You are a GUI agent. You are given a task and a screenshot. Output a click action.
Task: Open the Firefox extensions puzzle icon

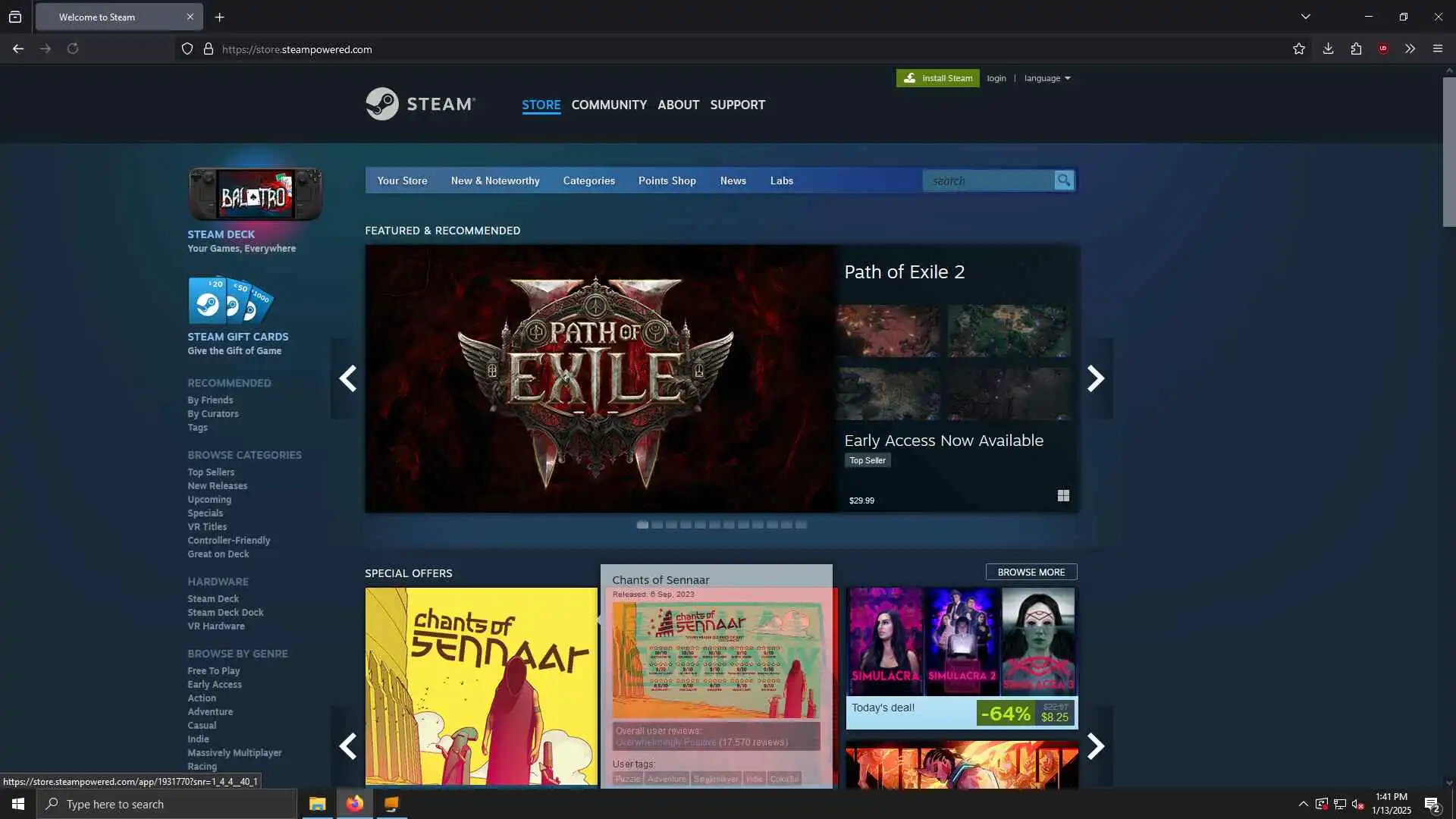[x=1356, y=49]
